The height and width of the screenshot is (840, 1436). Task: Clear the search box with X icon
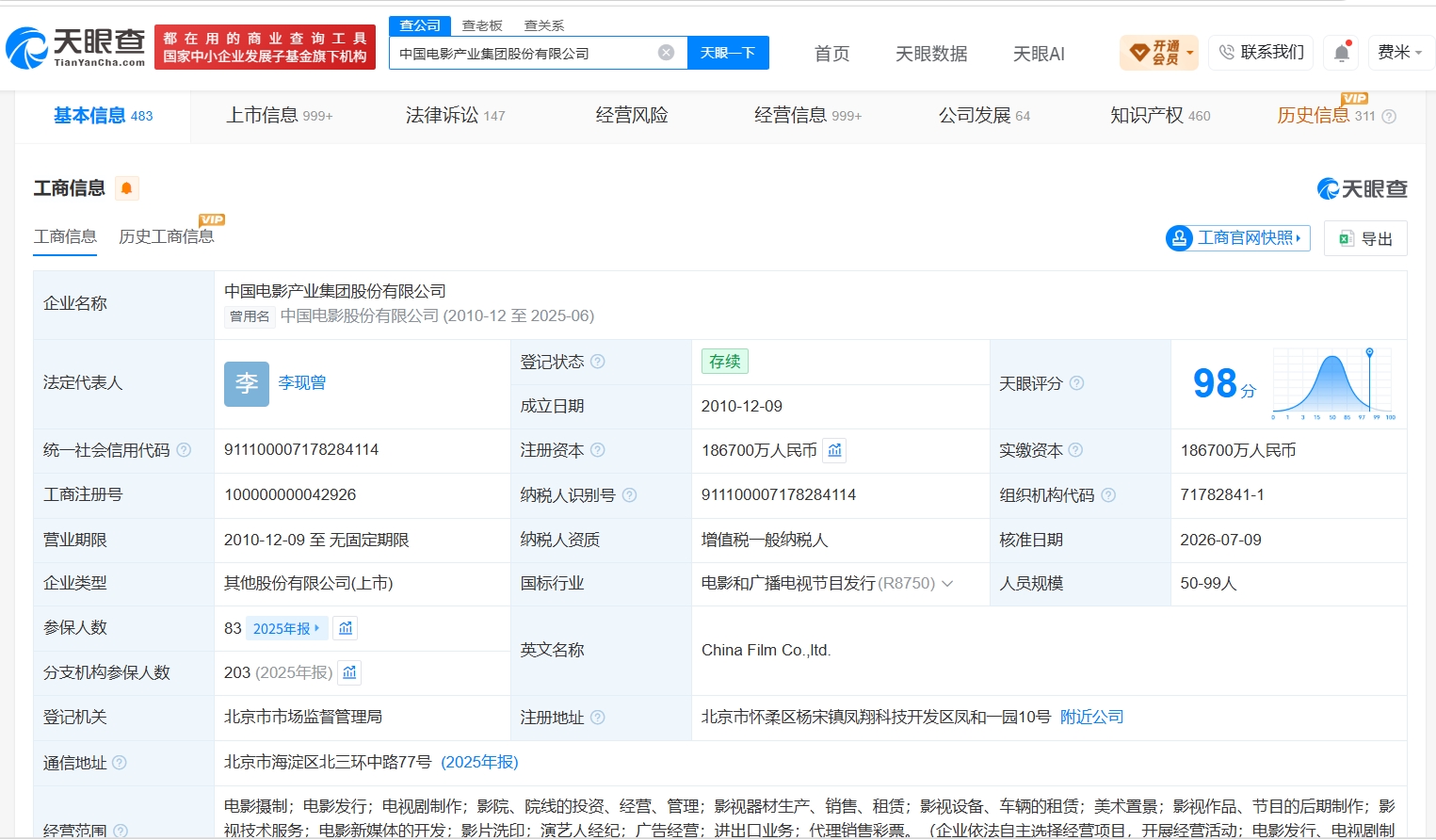coord(666,53)
